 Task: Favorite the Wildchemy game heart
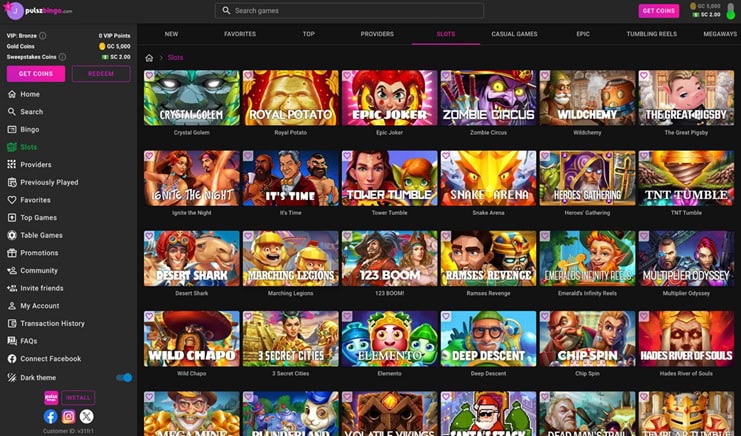[545, 76]
